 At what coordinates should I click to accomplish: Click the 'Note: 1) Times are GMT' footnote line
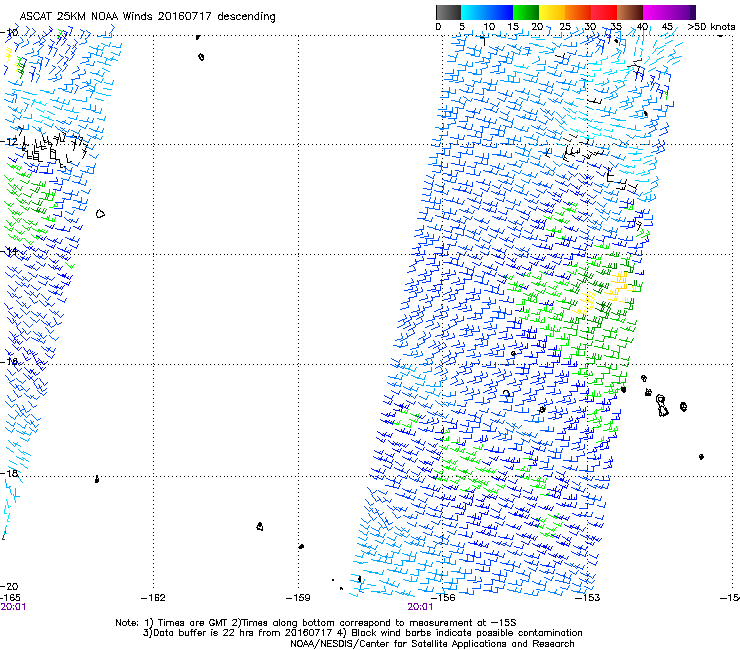(x=316, y=623)
